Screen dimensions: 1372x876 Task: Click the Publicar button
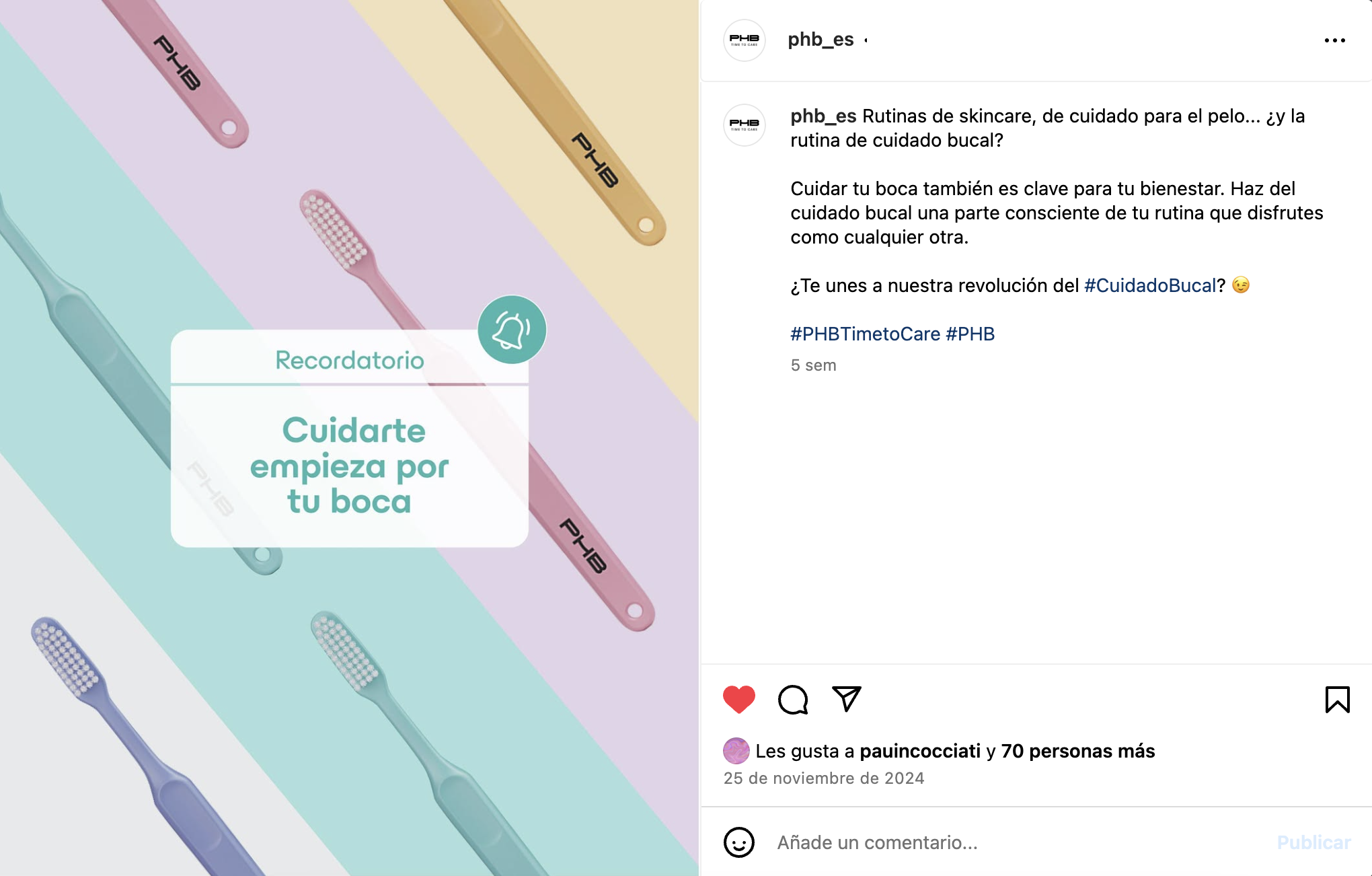pyautogui.click(x=1313, y=842)
